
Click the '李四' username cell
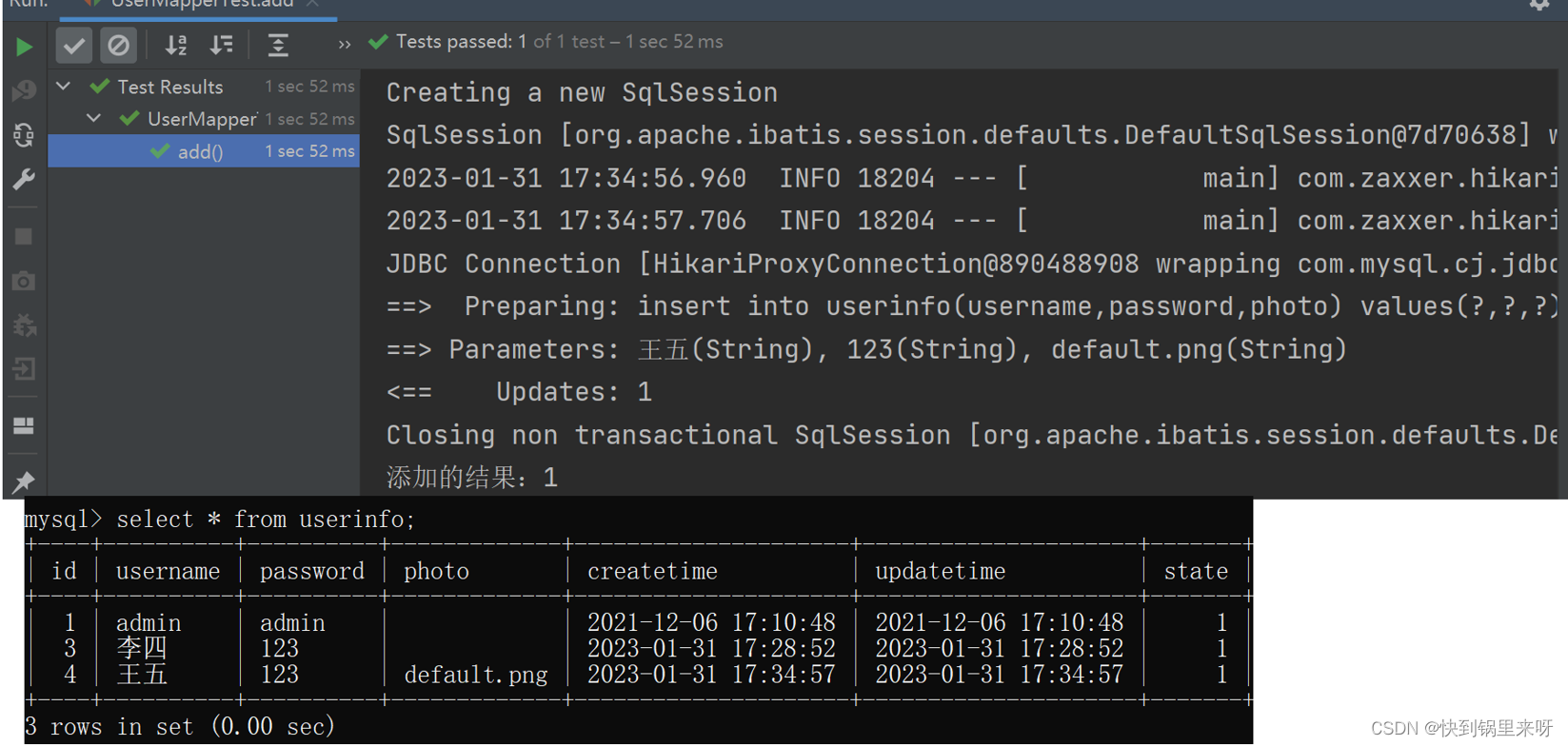pos(142,649)
